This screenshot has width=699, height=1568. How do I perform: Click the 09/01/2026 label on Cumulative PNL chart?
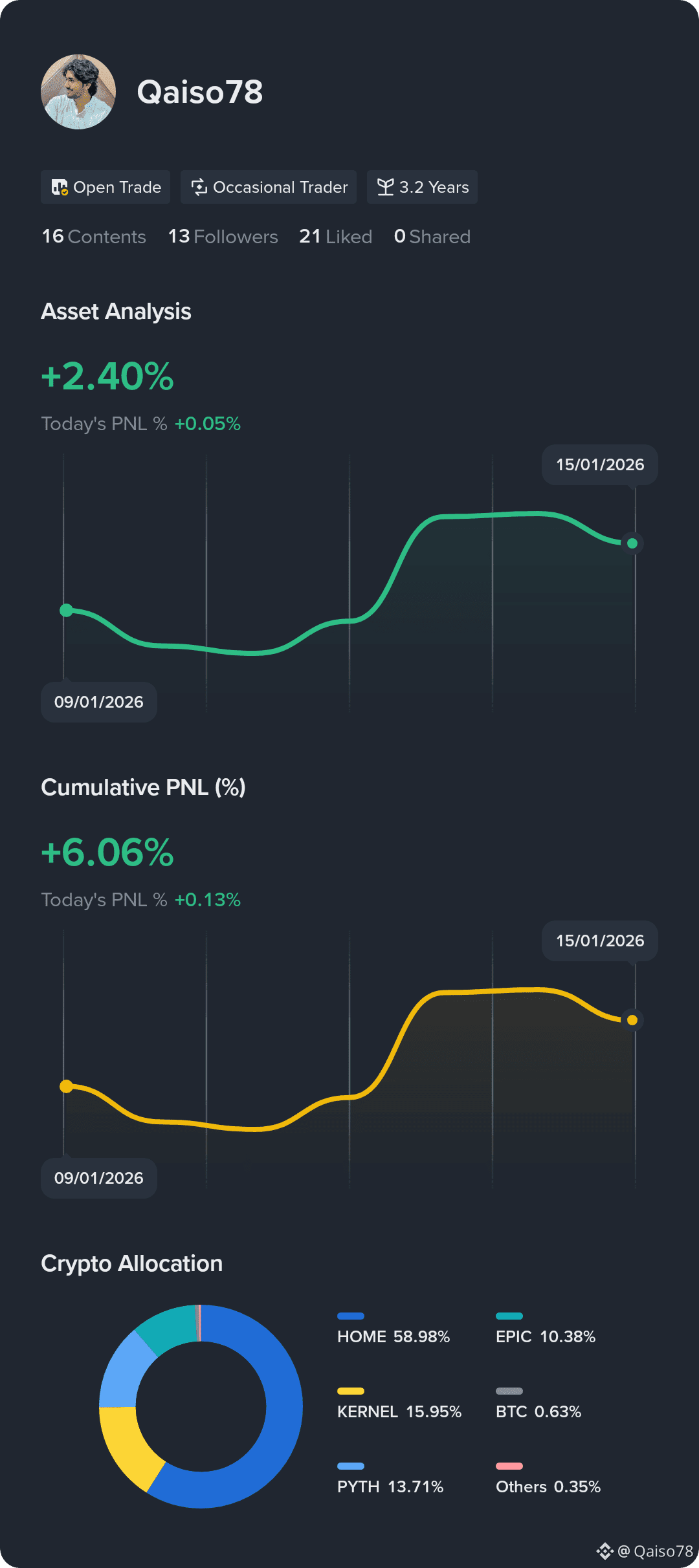click(99, 1178)
